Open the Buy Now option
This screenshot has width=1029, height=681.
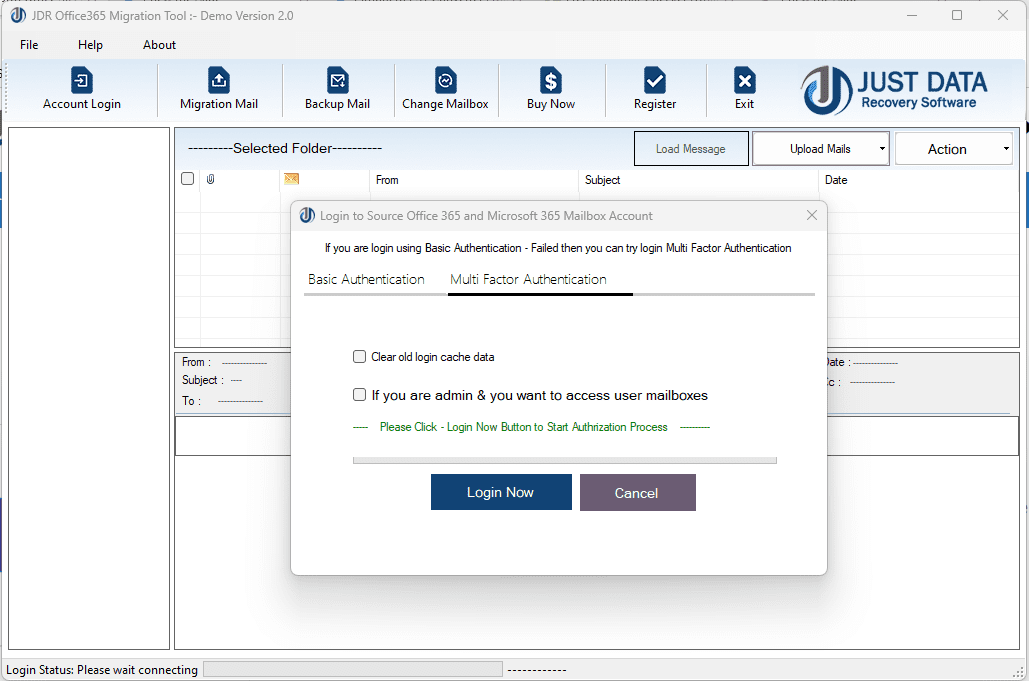pyautogui.click(x=551, y=89)
